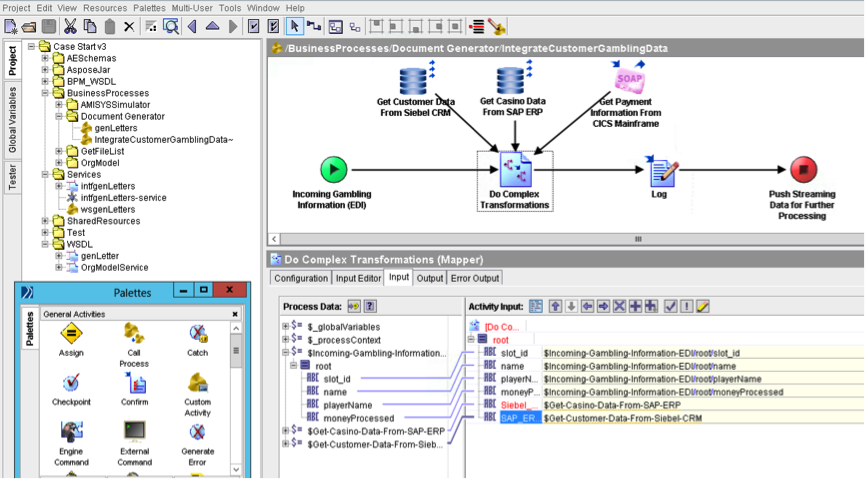This screenshot has height=479, width=865.
Task: Select Get Customer Data From Siebel CRM activity
Action: pos(414,82)
